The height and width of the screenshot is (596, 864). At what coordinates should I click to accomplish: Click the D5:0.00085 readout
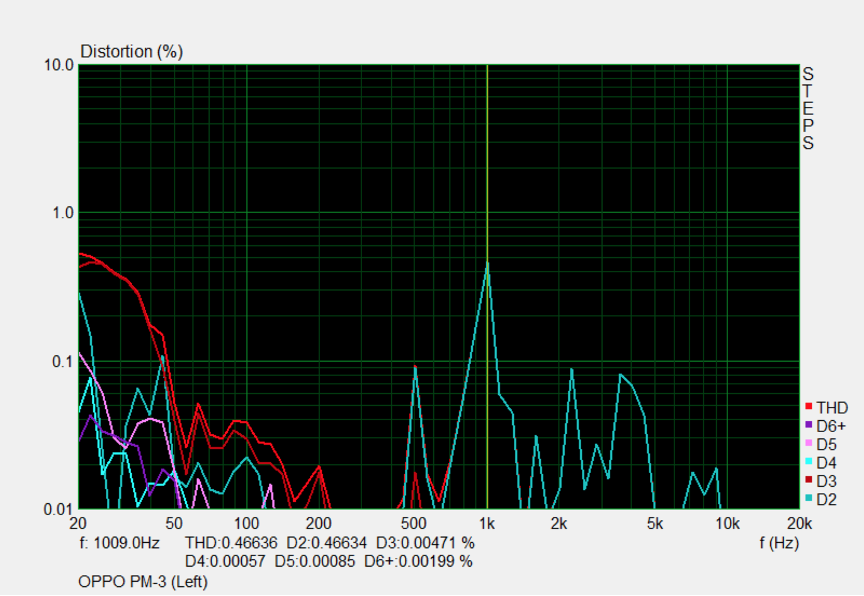click(x=315, y=561)
